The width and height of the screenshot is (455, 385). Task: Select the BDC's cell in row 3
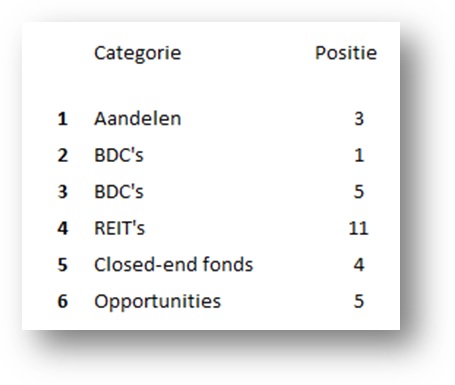pyautogui.click(x=119, y=192)
